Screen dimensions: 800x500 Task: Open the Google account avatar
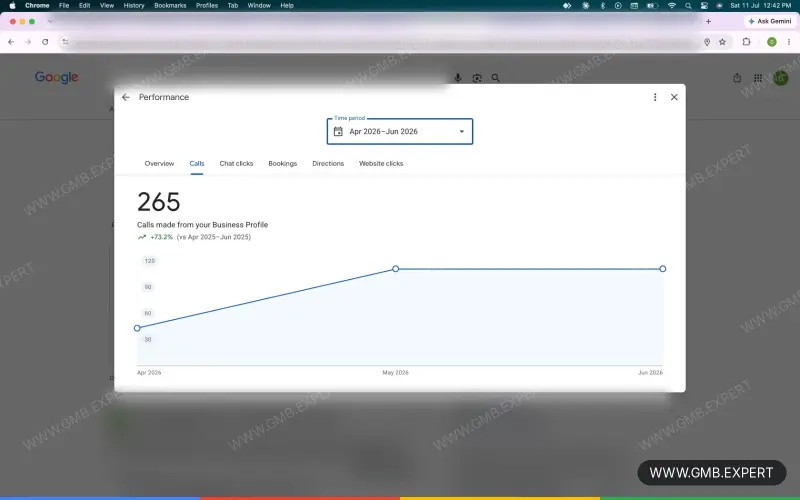point(780,78)
